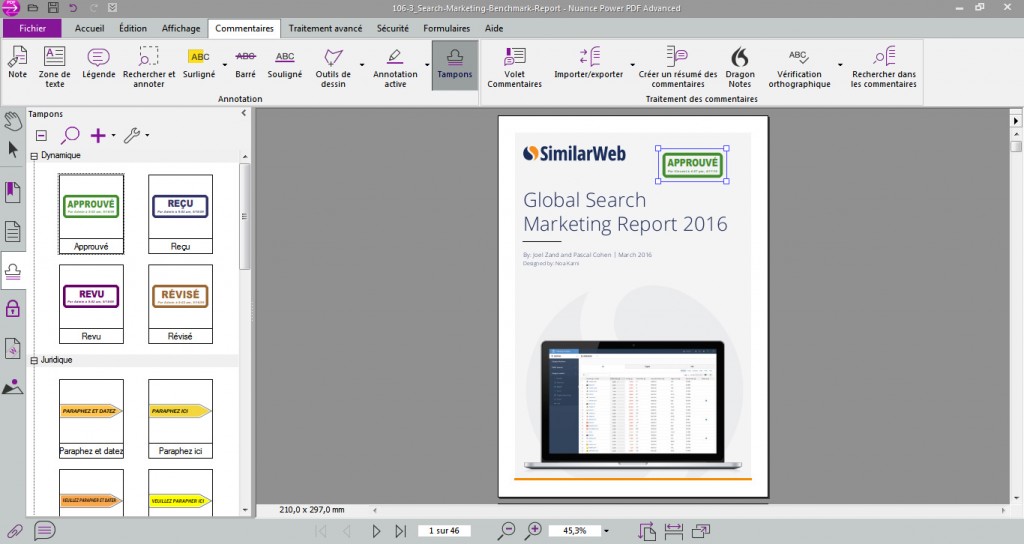Image resolution: width=1024 pixels, height=544 pixels.
Task: Select the Note annotation tool
Action: [17, 65]
